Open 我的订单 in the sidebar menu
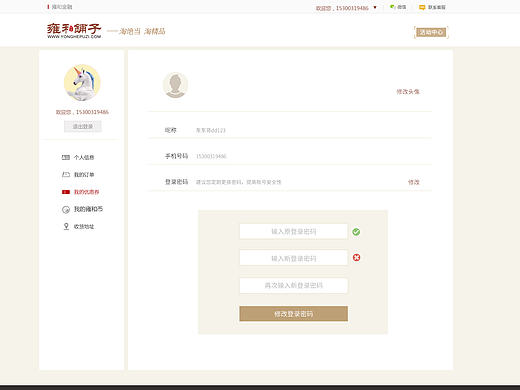 click(78, 175)
